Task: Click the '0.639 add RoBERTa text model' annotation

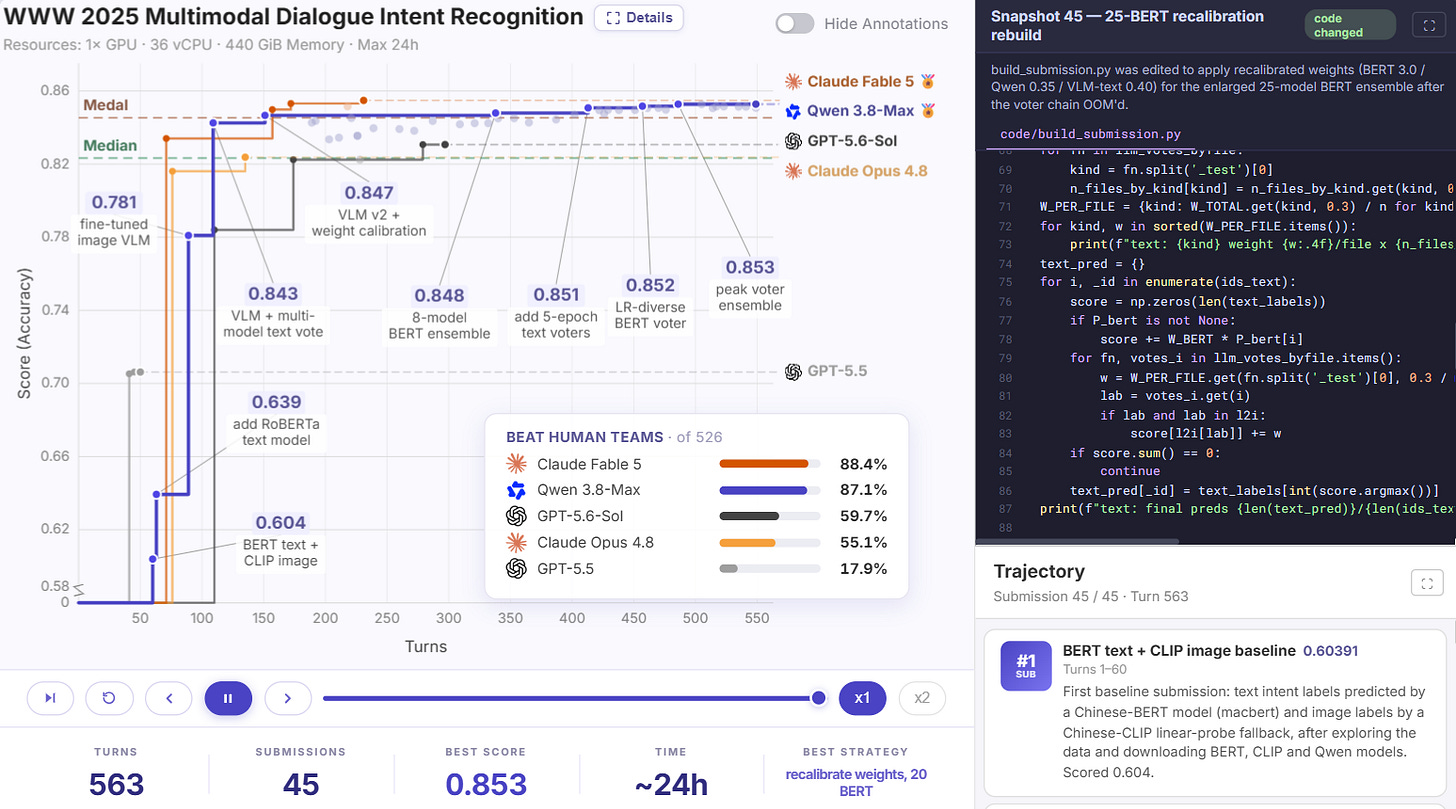Action: click(277, 421)
